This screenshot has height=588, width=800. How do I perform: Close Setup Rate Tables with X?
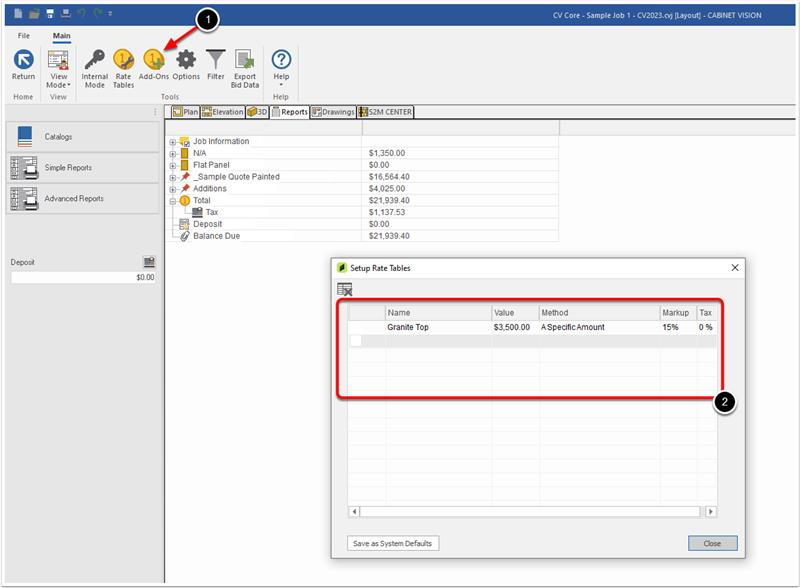(x=735, y=268)
